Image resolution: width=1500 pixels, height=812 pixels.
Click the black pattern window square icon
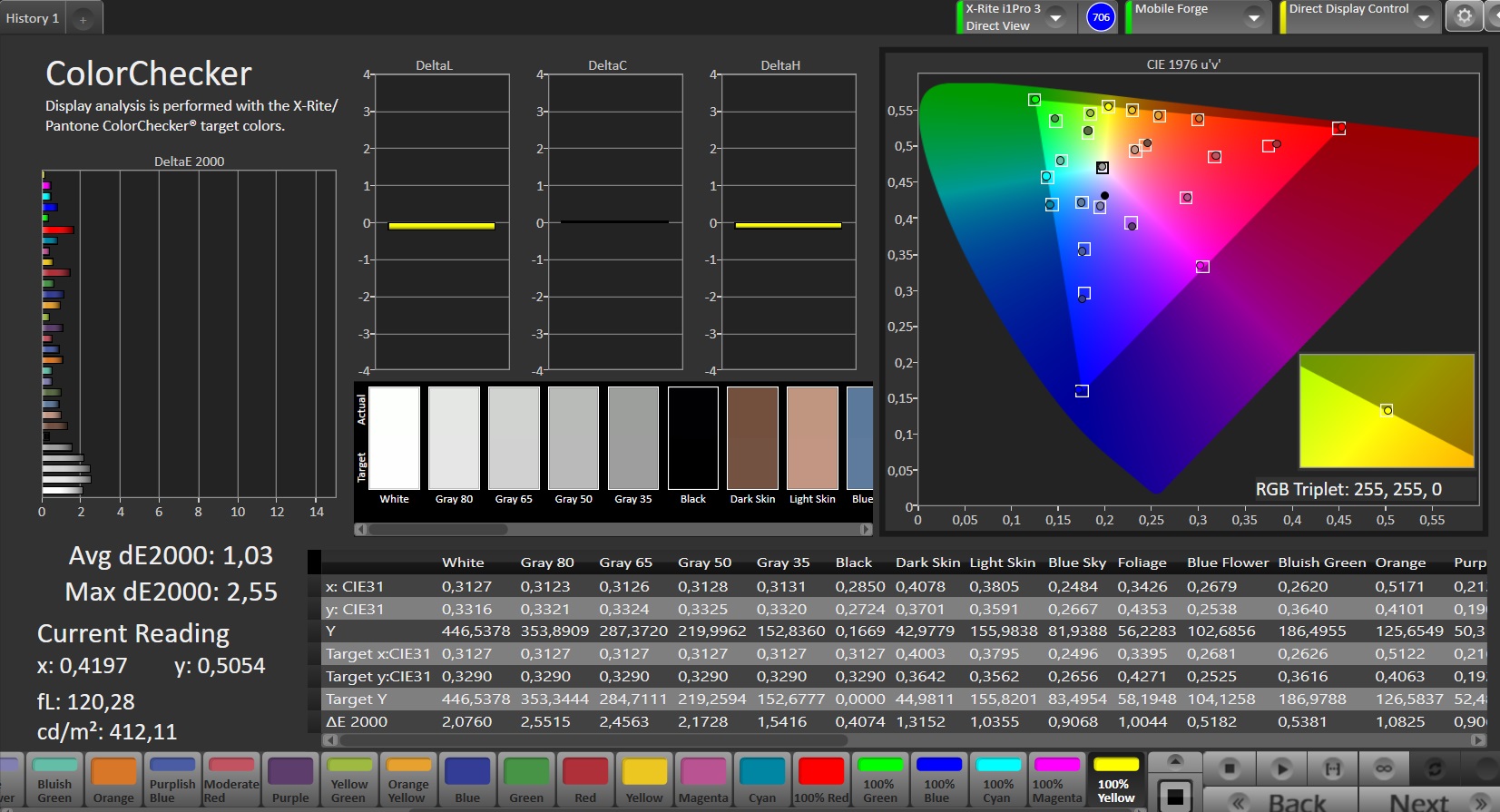tap(1175, 797)
